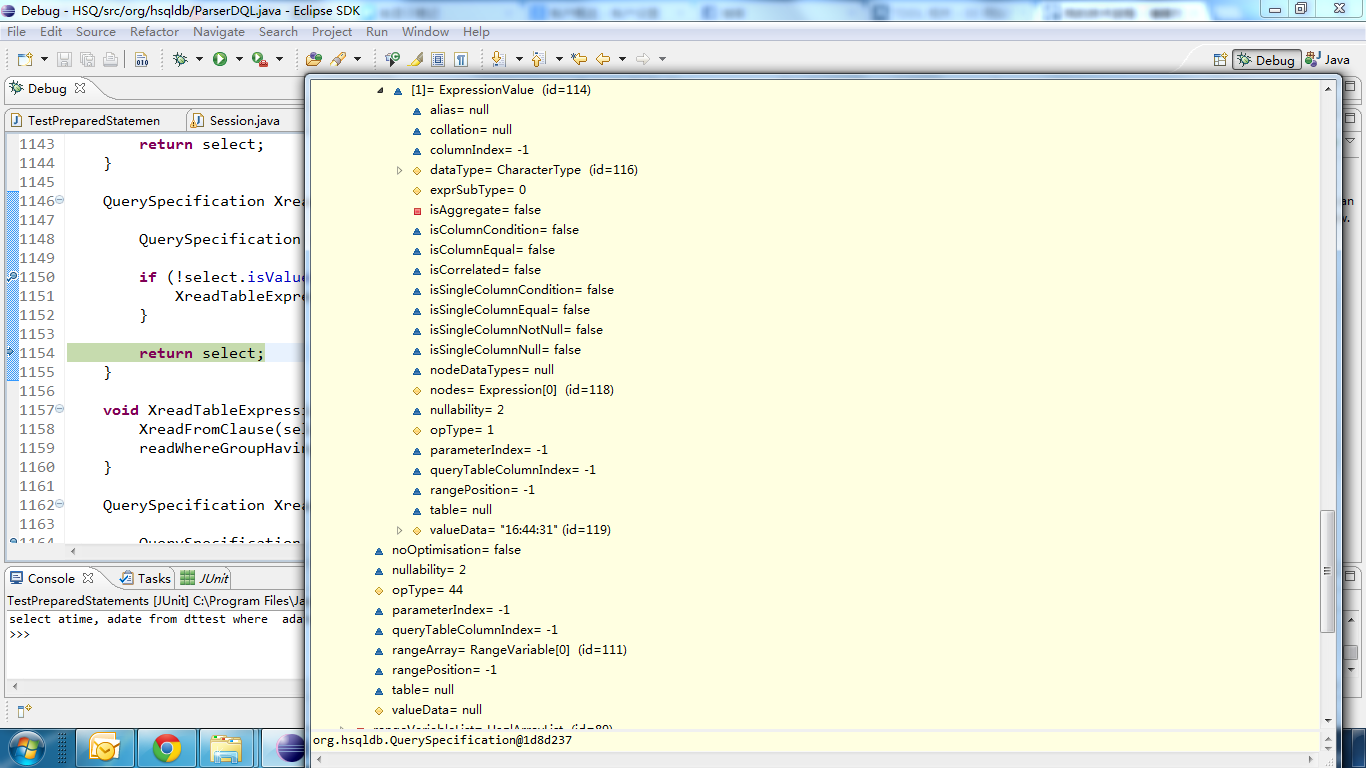Open the Source menu
Image resolution: width=1366 pixels, height=768 pixels.
pos(96,32)
